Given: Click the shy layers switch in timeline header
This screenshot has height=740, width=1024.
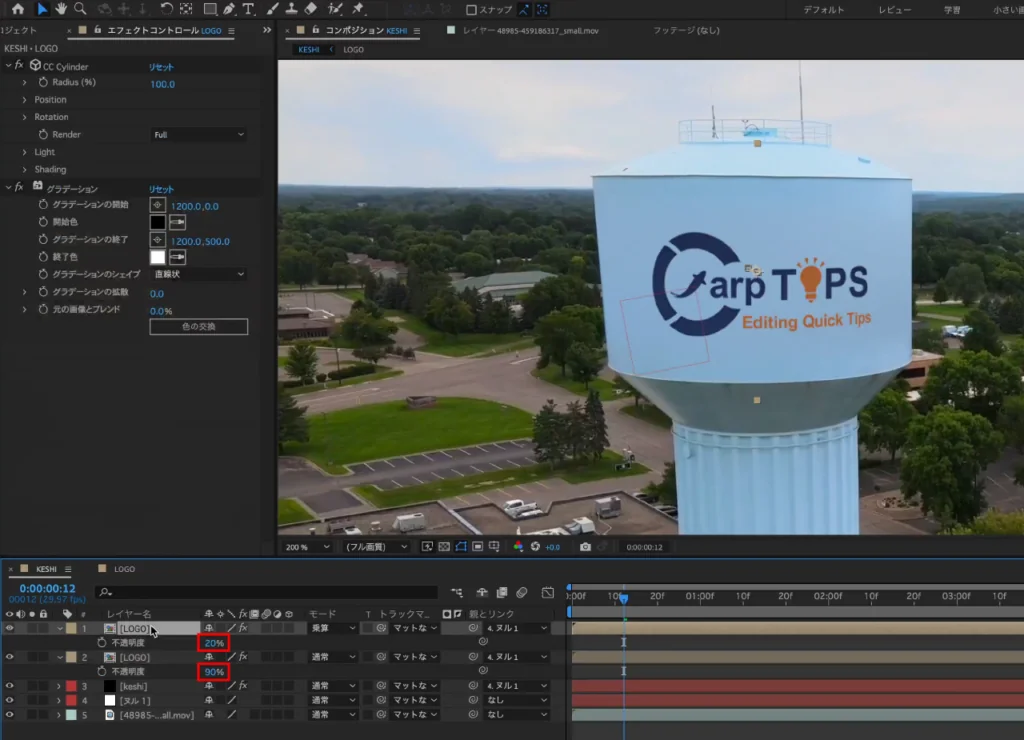Looking at the screenshot, I should coord(482,592).
